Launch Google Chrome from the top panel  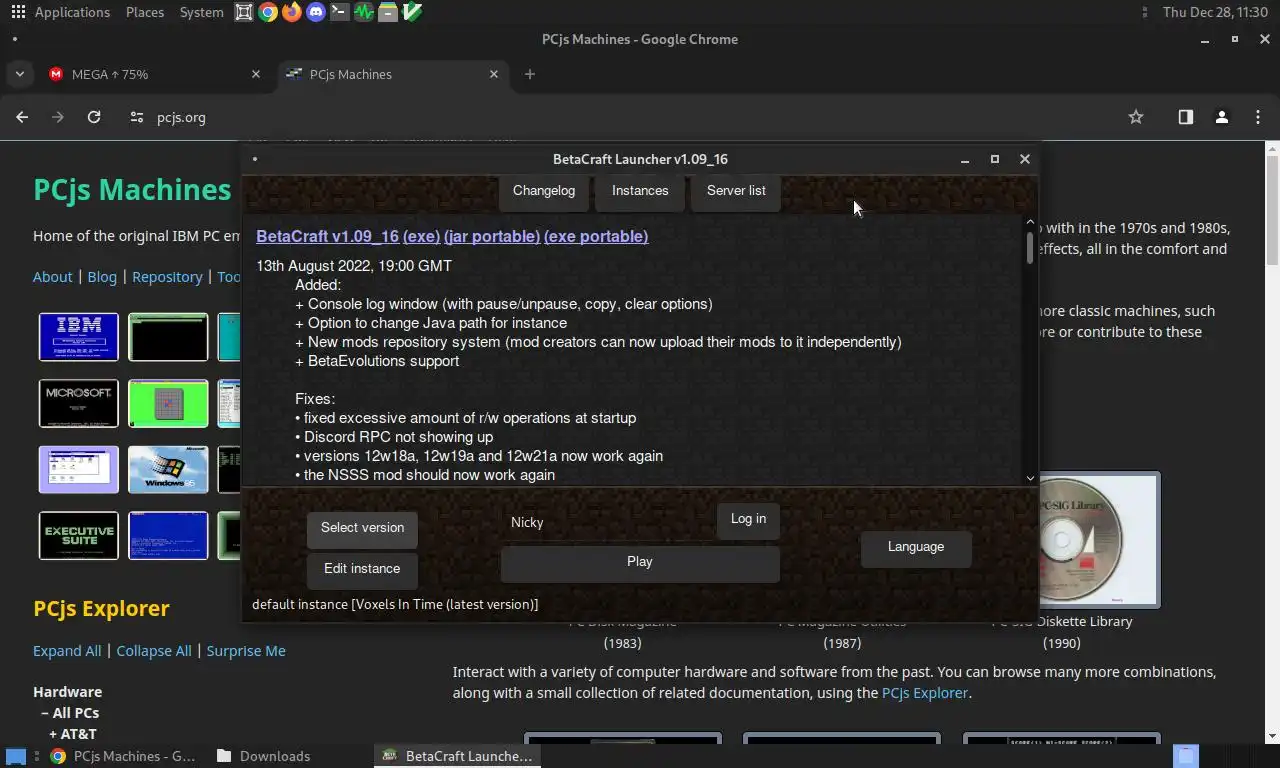pos(268,12)
